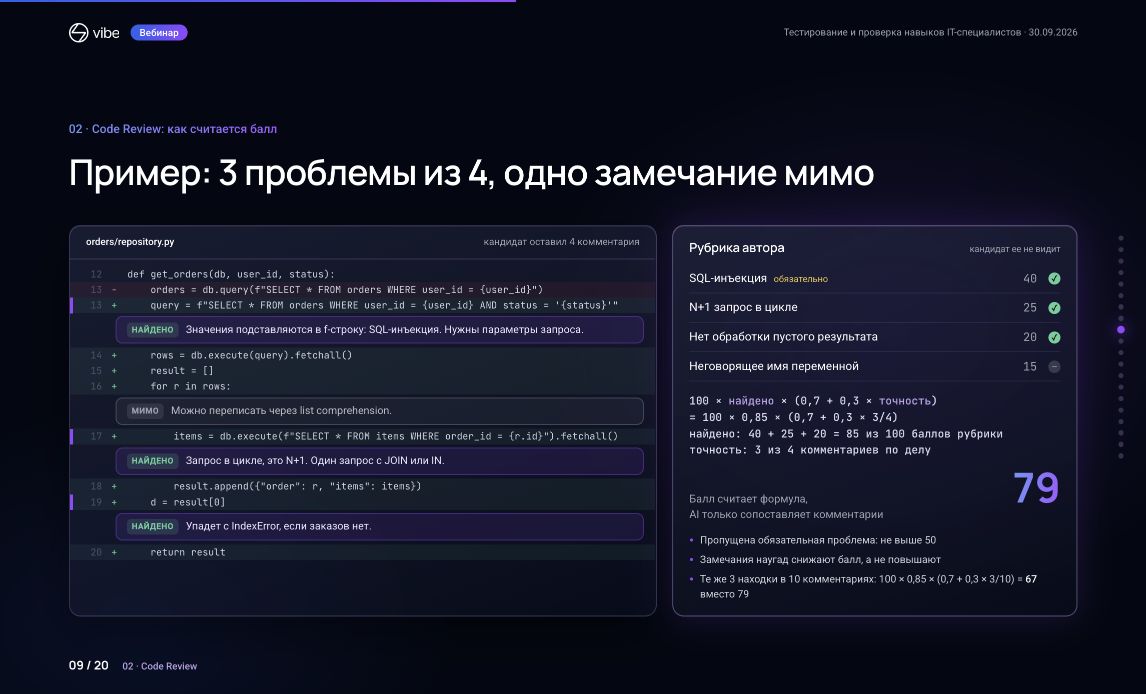
Task: Click green checkmark for N+1 запрос row
Action: point(1054,308)
